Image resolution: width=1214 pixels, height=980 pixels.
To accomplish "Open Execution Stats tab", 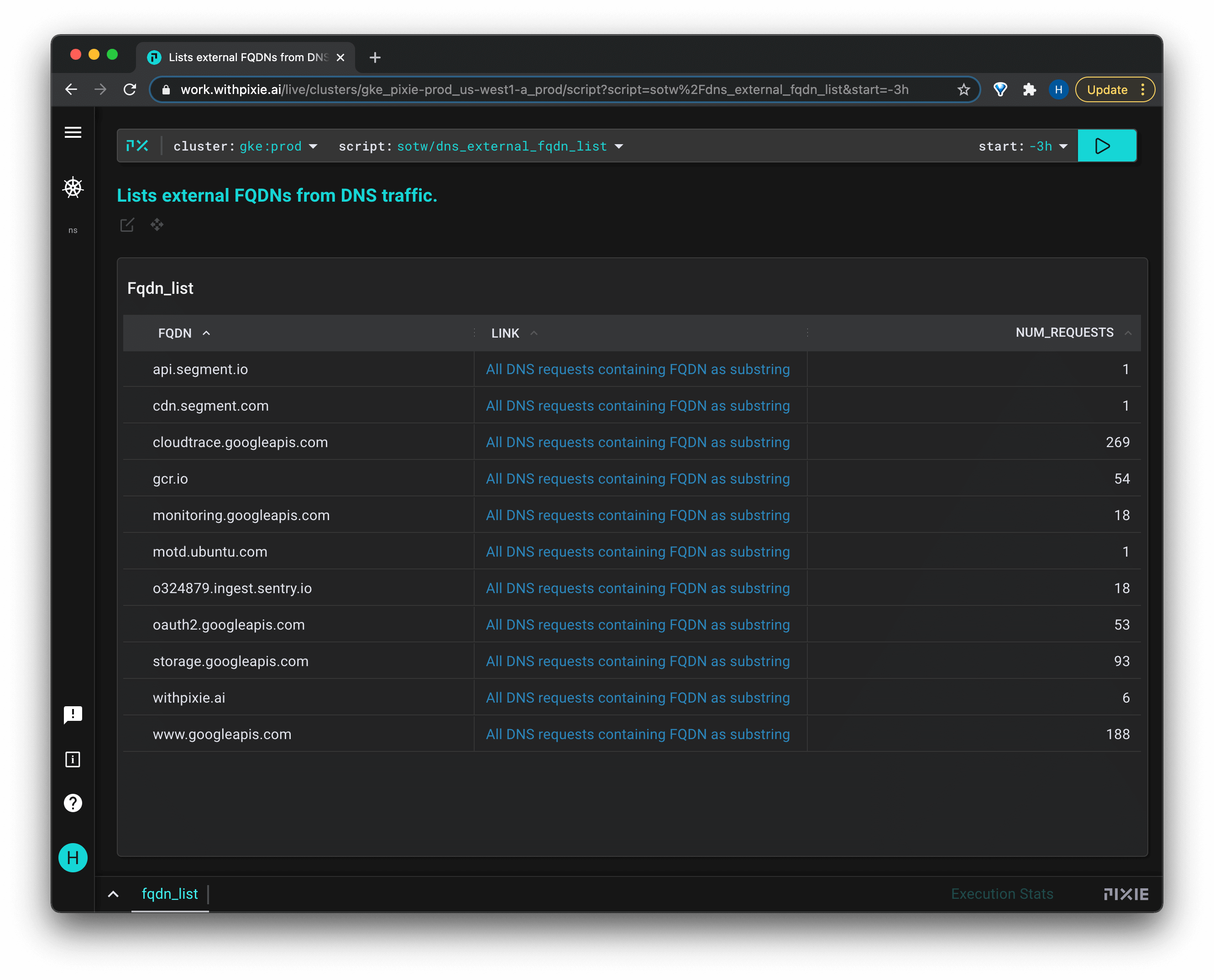I will click(1002, 894).
